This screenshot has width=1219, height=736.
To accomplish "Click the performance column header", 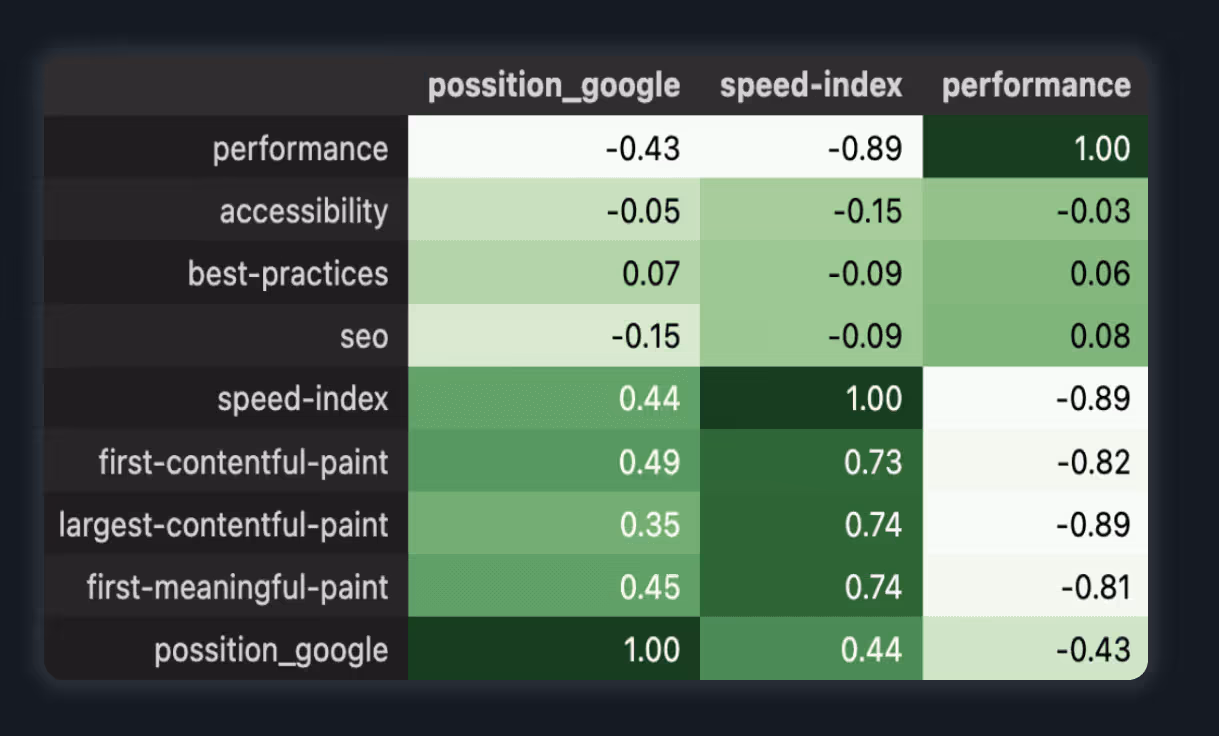I will (1036, 86).
